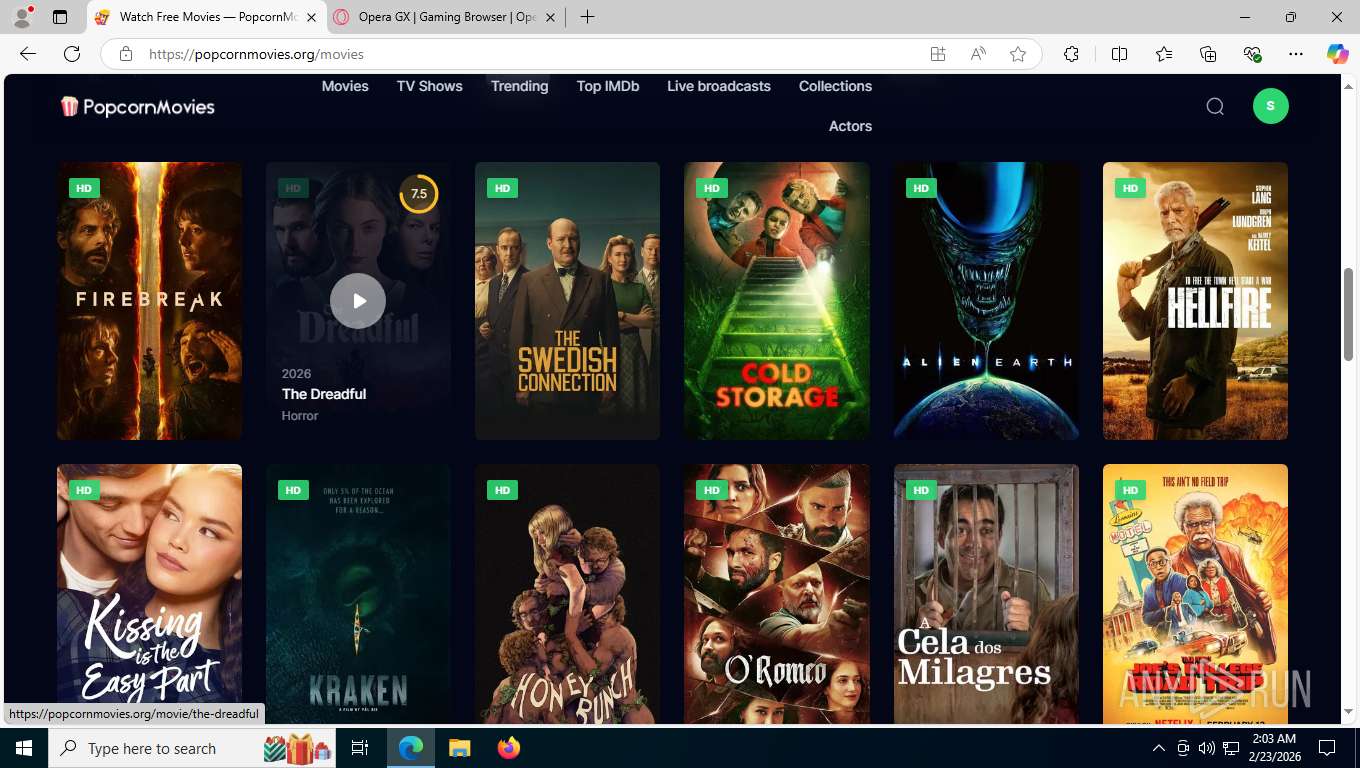
Task: Click the page vertical scrollbar thumb
Action: click(1349, 314)
